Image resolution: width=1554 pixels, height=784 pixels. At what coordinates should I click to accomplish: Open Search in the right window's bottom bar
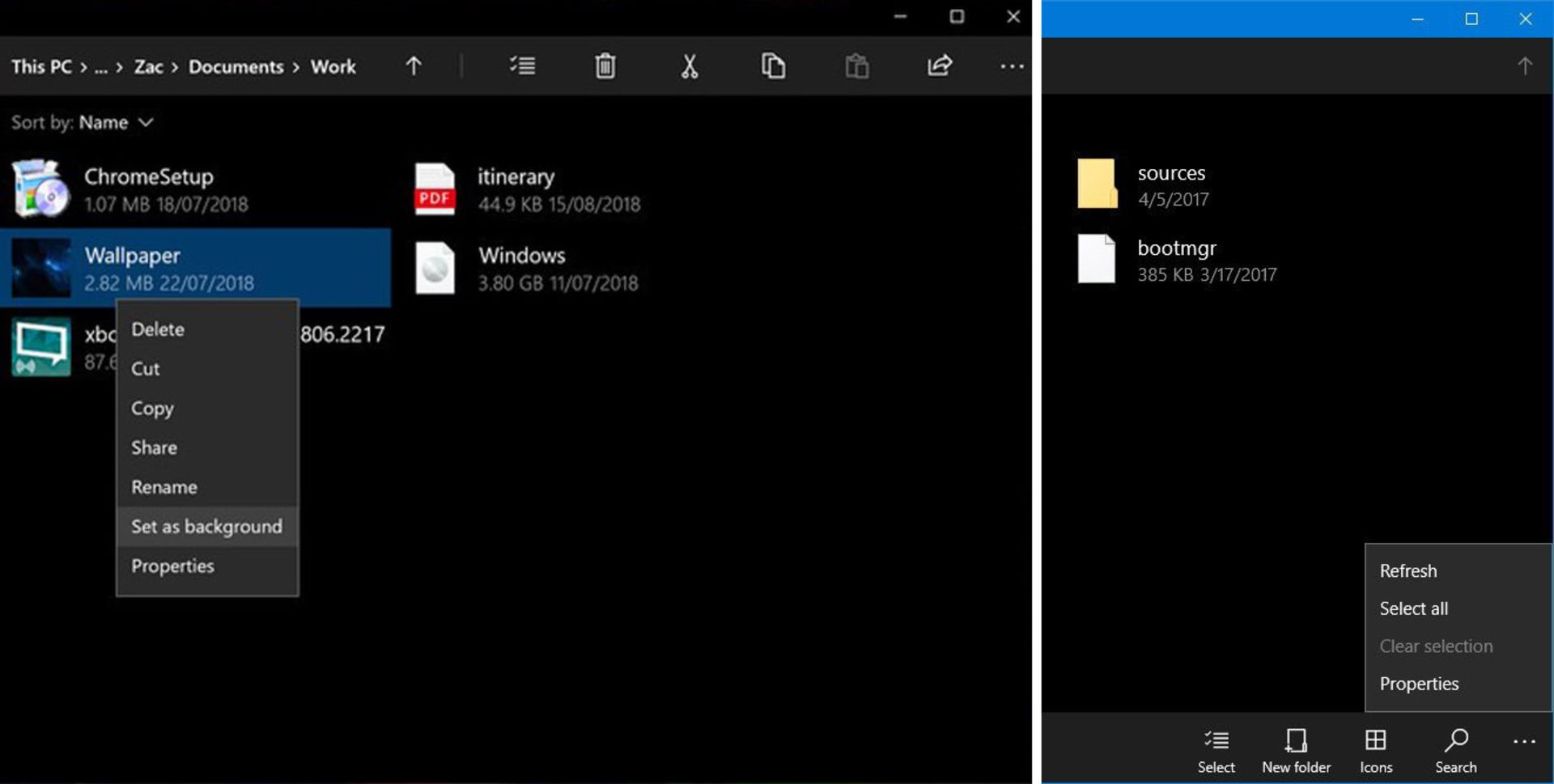[x=1455, y=748]
